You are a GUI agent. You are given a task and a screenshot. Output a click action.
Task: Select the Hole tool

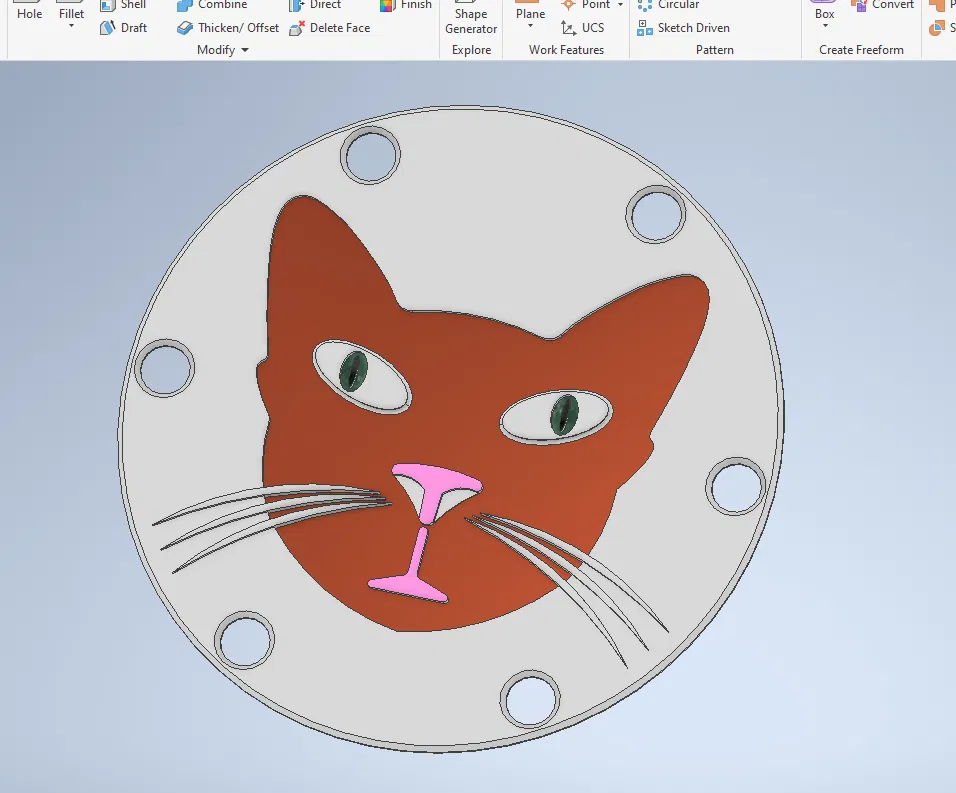(29, 13)
